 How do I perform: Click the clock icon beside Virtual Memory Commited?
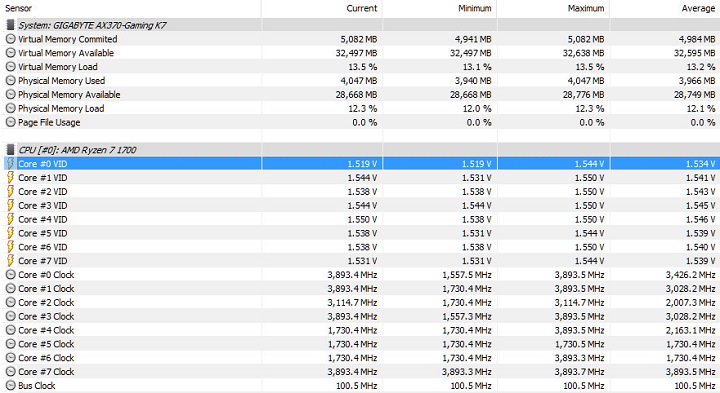tap(10, 39)
